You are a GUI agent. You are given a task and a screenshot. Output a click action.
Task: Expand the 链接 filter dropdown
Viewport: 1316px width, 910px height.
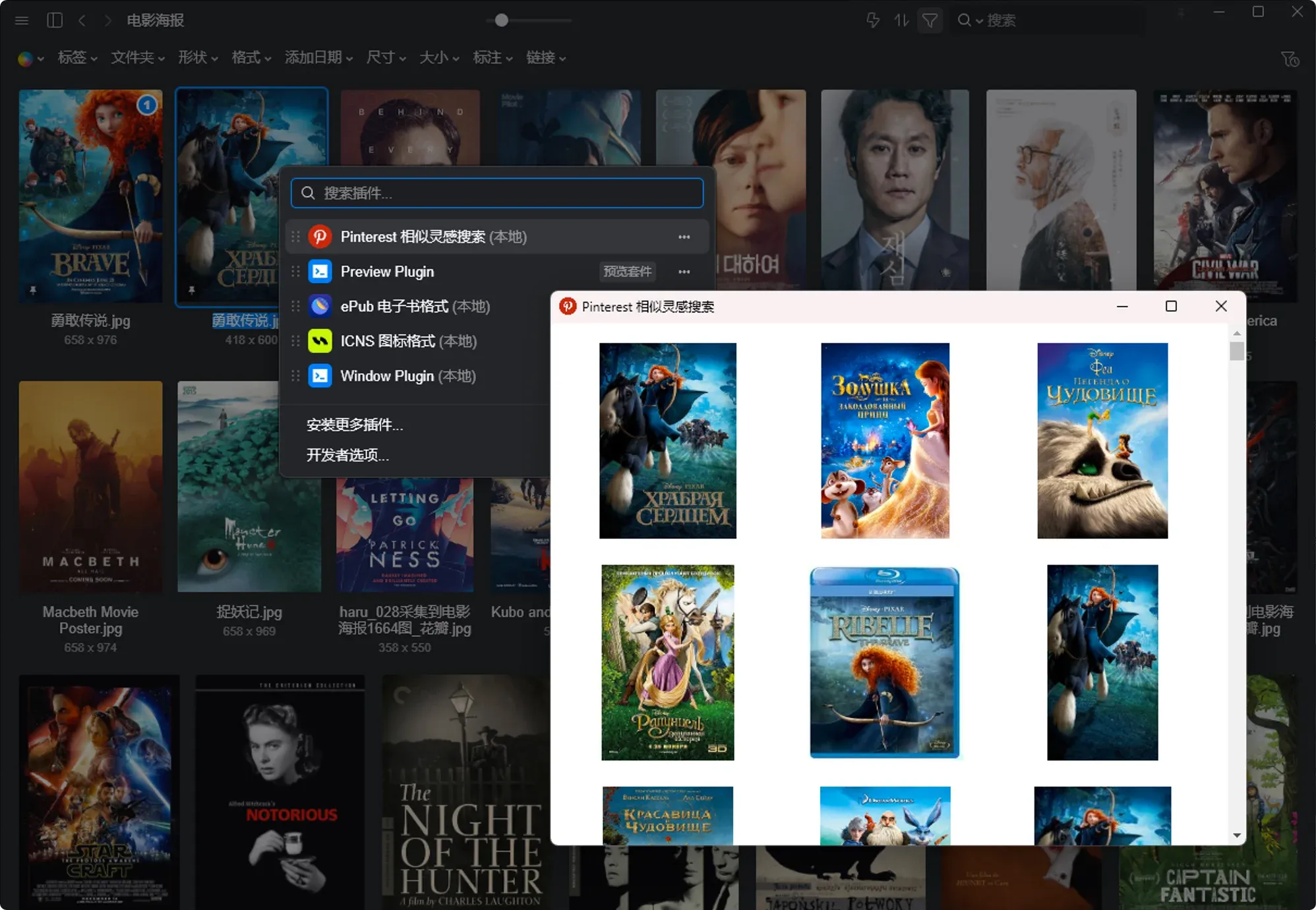click(x=546, y=58)
